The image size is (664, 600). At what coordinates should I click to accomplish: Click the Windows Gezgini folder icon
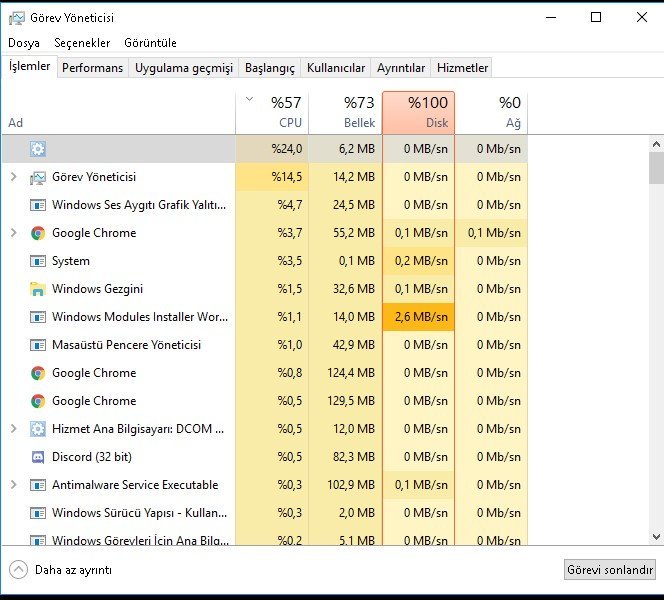(x=38, y=289)
